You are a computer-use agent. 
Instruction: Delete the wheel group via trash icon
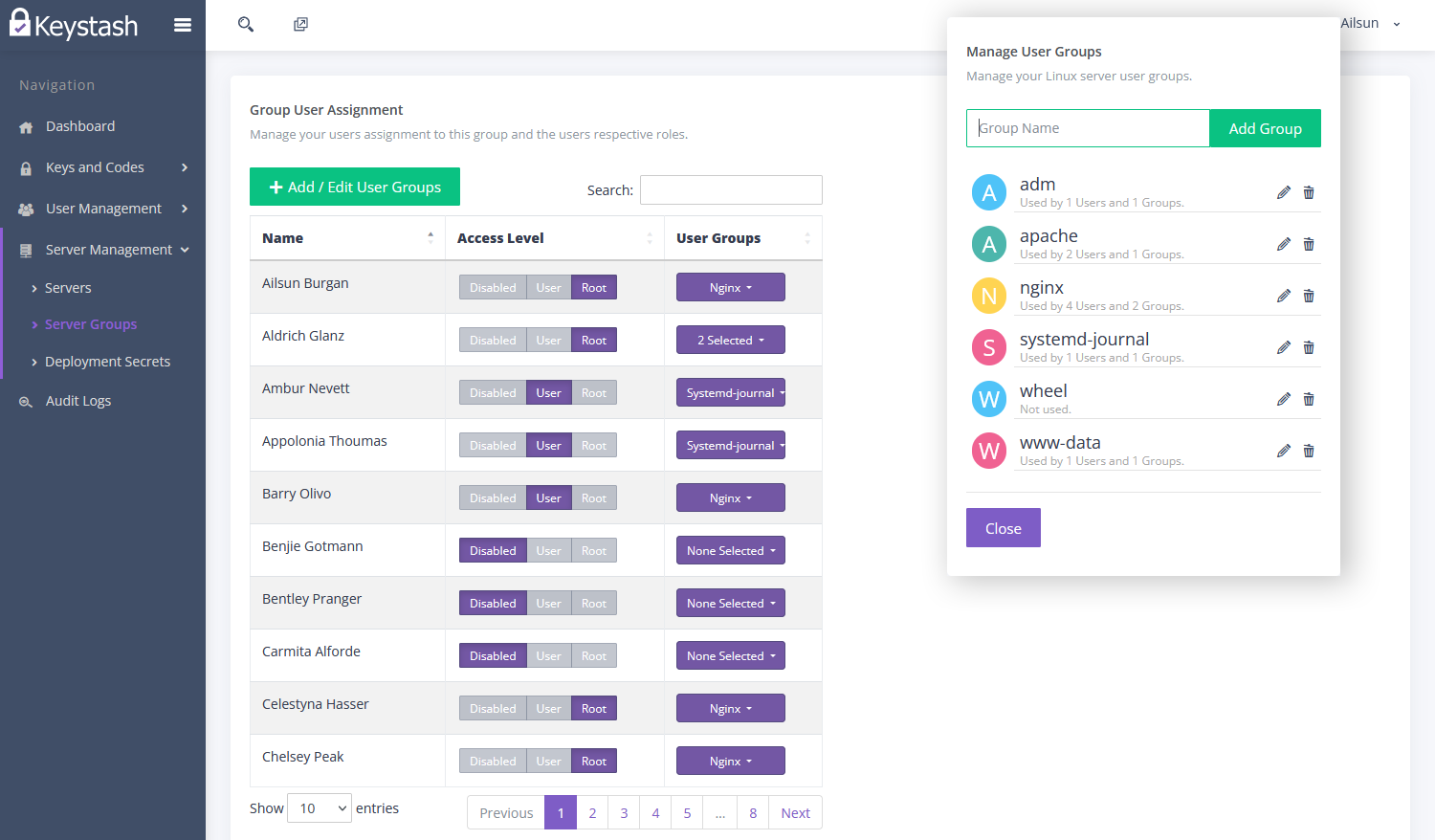pos(1309,399)
